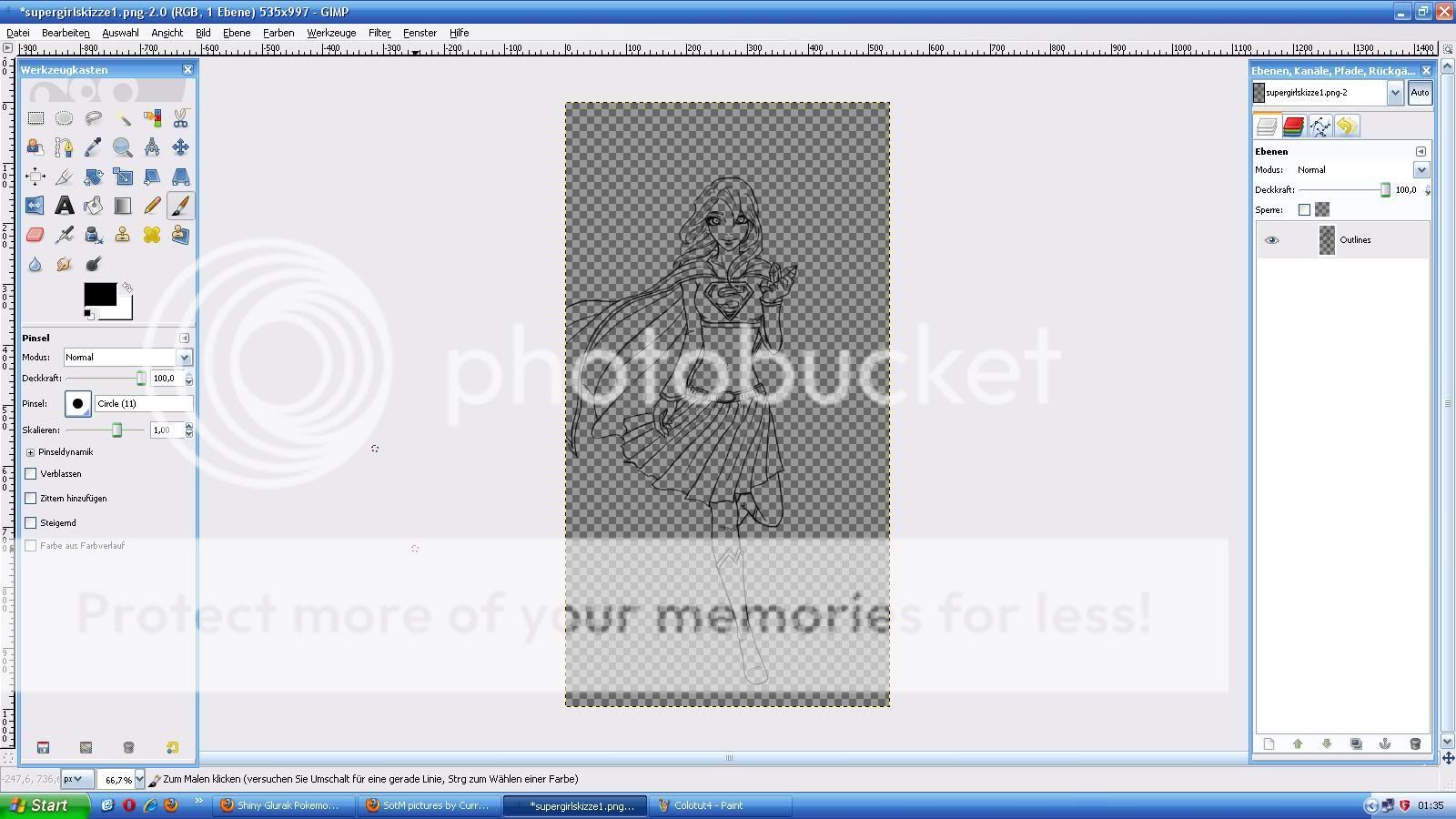Select the Color Picker tool
Screen dimensions: 1456x819
[93, 147]
